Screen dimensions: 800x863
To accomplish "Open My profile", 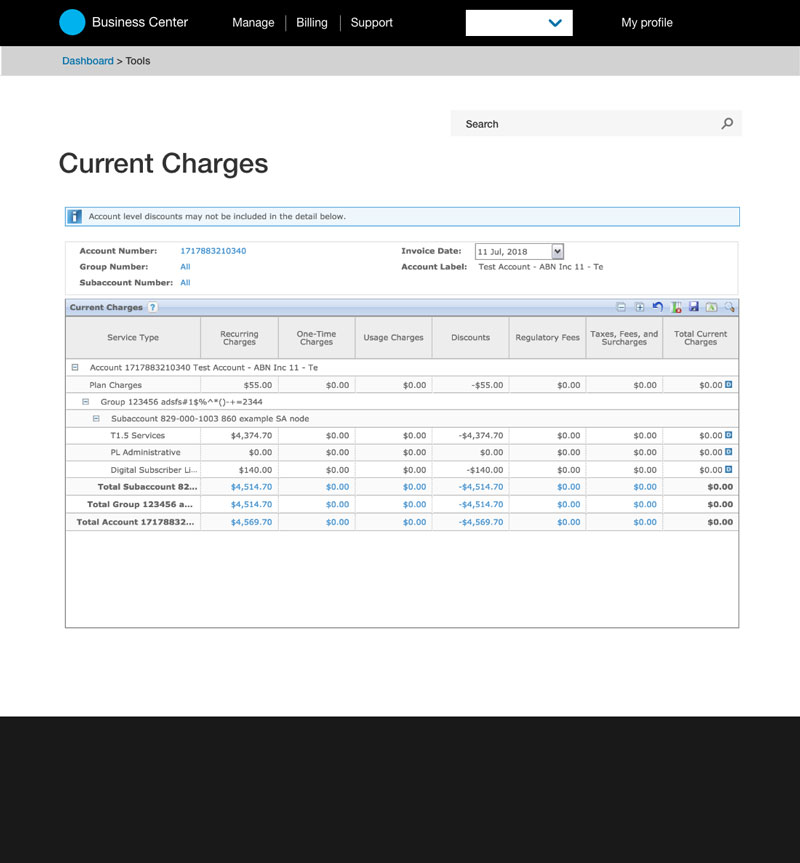I will tap(646, 23).
